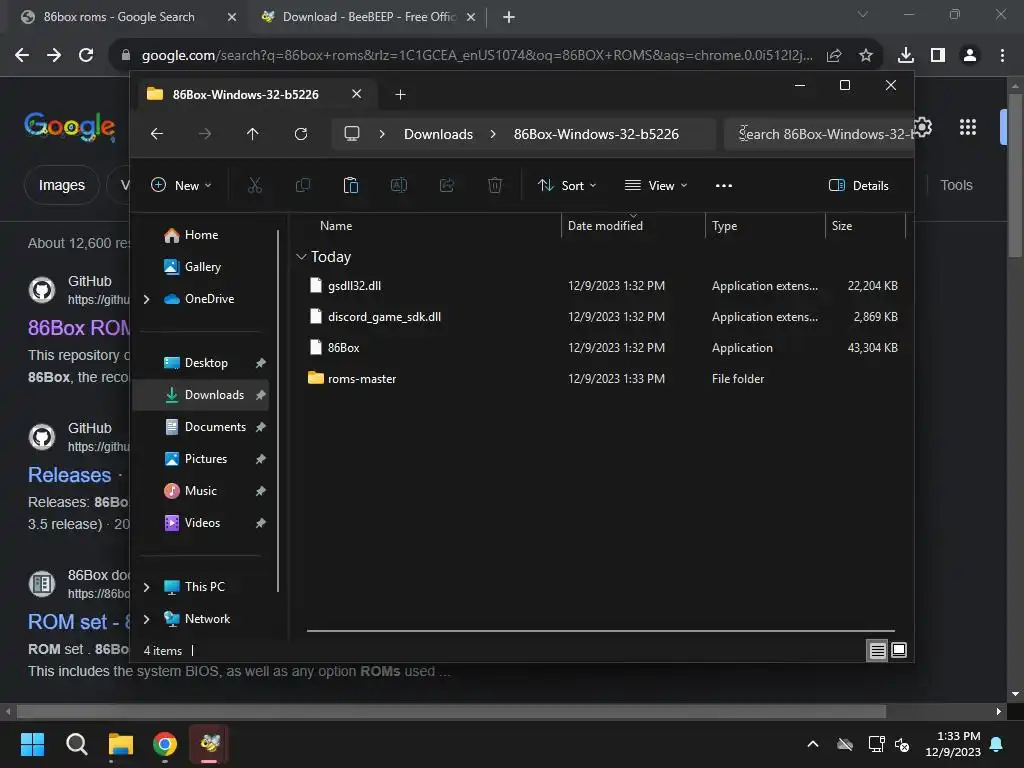Open Windows Start menu
This screenshot has width=1024, height=768.
(x=32, y=744)
